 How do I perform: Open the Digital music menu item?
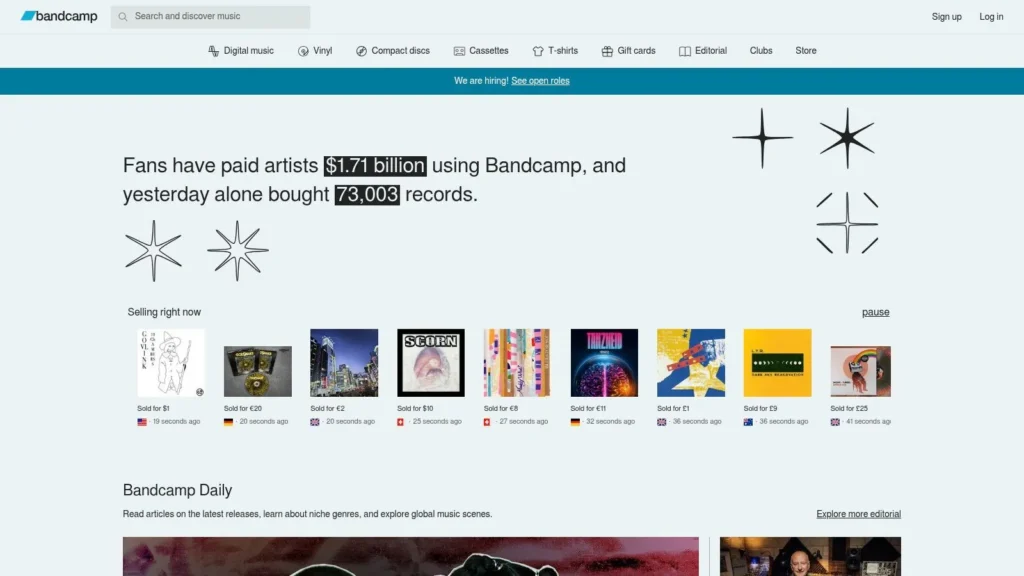point(248,51)
